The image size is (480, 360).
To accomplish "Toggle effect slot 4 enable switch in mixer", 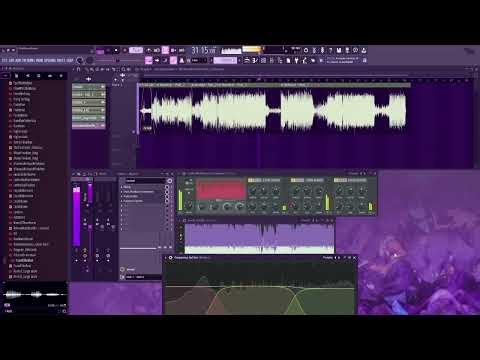I will (x=167, y=201).
